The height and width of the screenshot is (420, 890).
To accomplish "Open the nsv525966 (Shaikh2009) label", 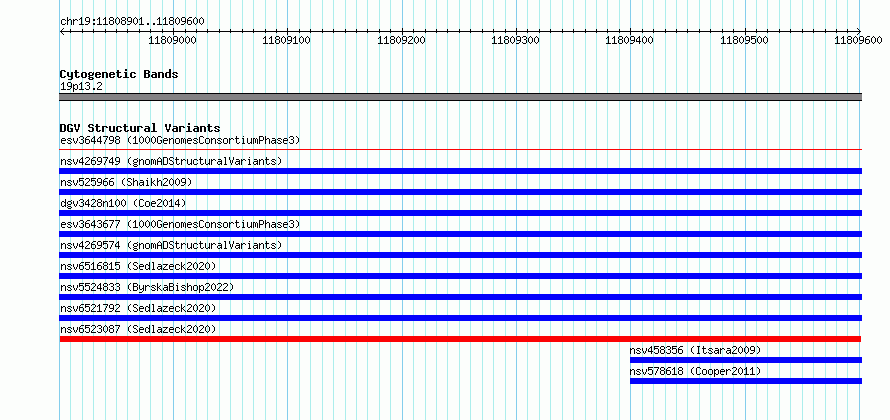I will pos(126,182).
